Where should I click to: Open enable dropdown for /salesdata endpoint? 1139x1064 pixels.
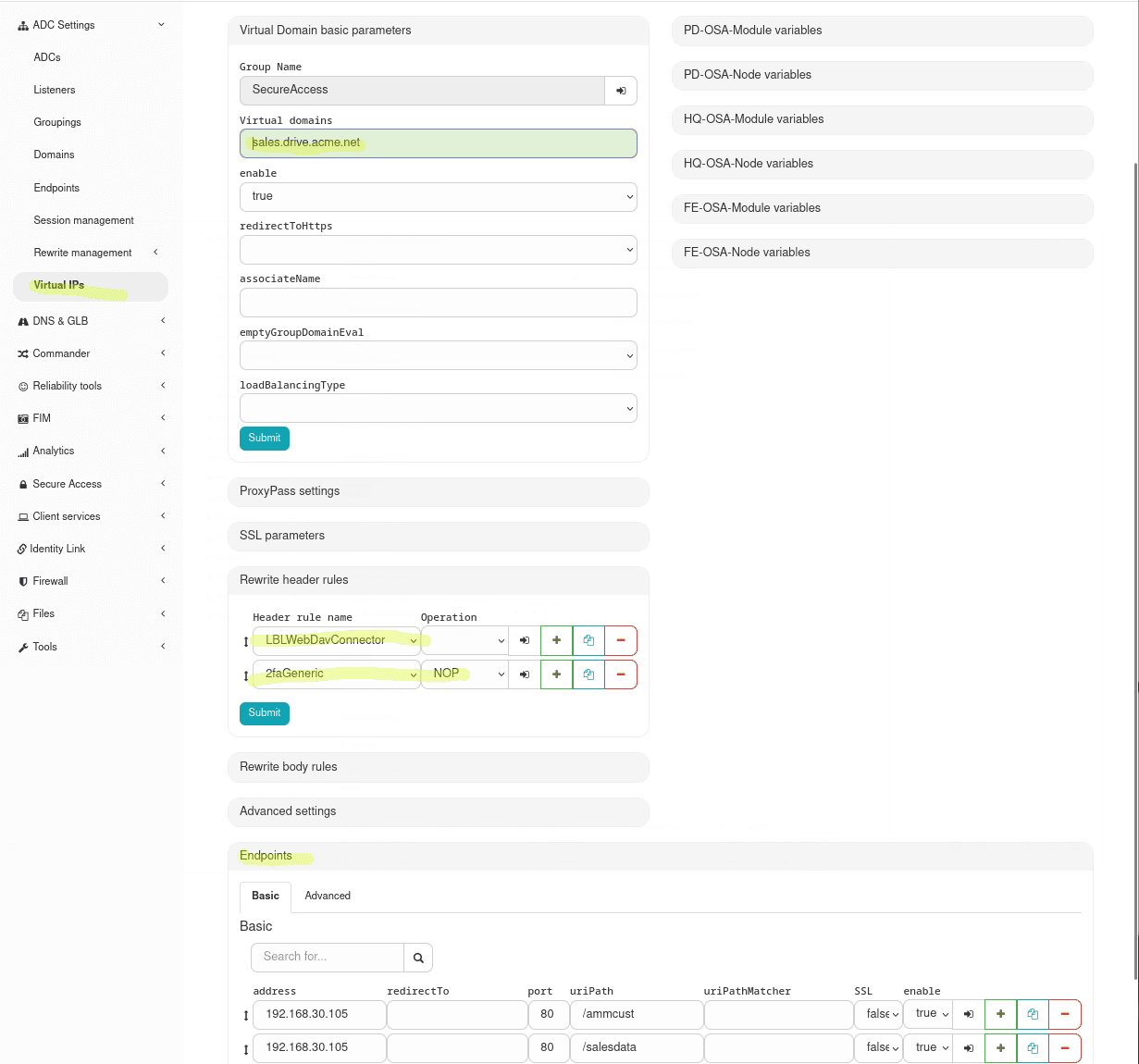click(927, 1048)
